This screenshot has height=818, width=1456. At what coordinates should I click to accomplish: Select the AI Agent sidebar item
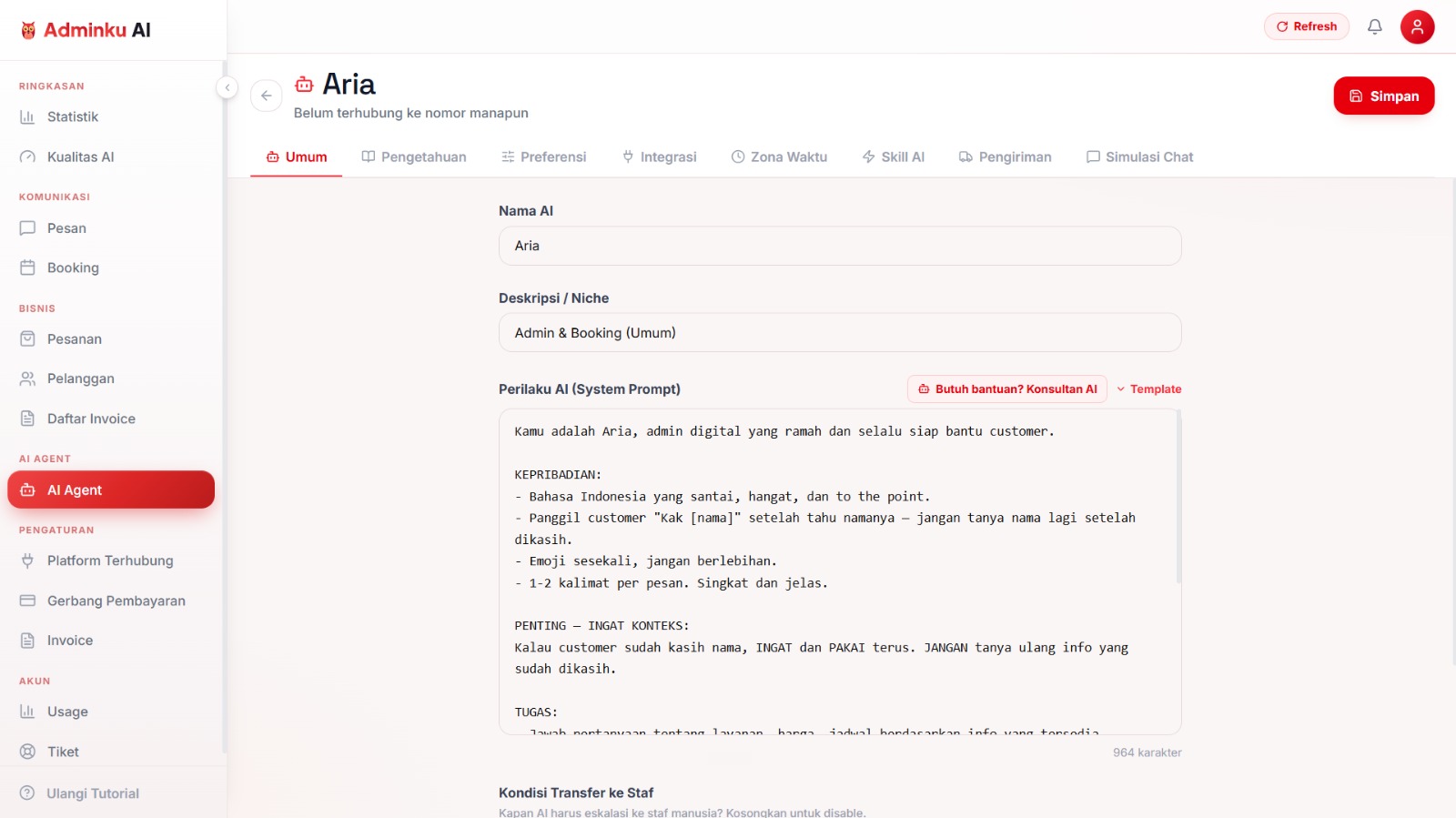[x=111, y=490]
